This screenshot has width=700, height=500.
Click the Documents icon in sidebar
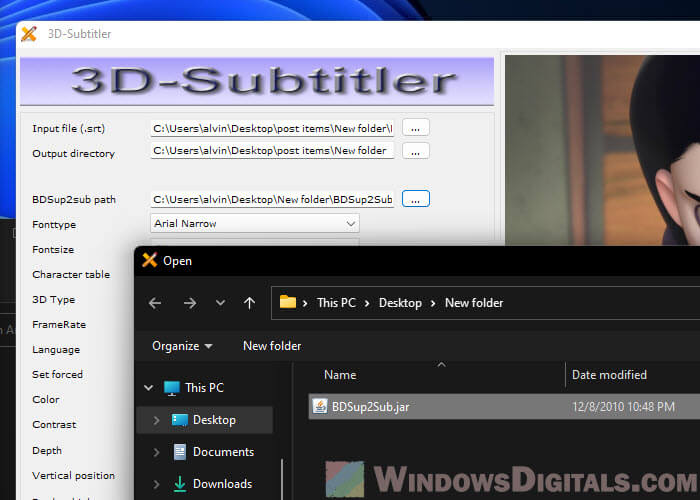click(x=179, y=452)
